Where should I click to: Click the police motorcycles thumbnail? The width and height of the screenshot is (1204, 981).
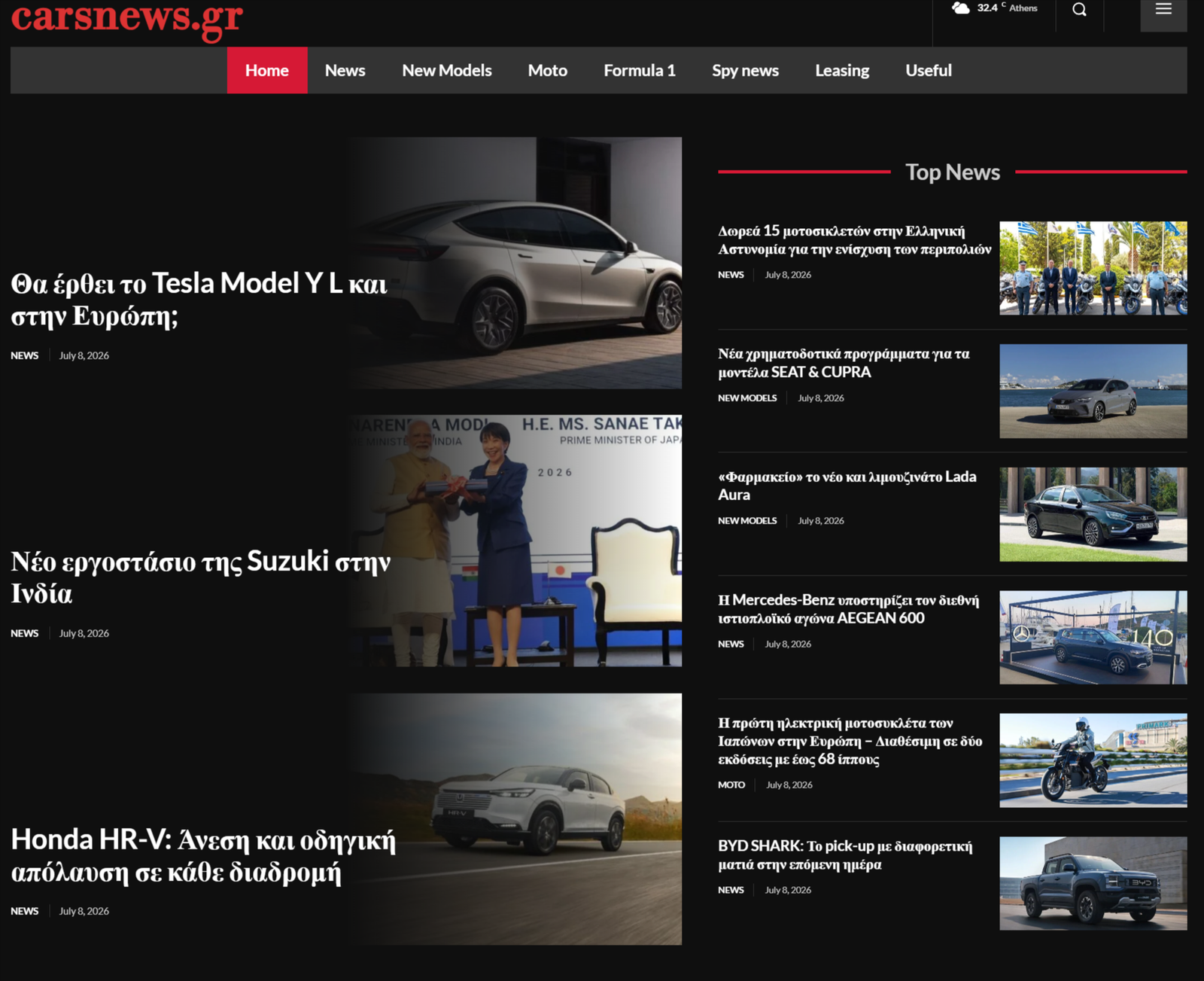tap(1093, 268)
